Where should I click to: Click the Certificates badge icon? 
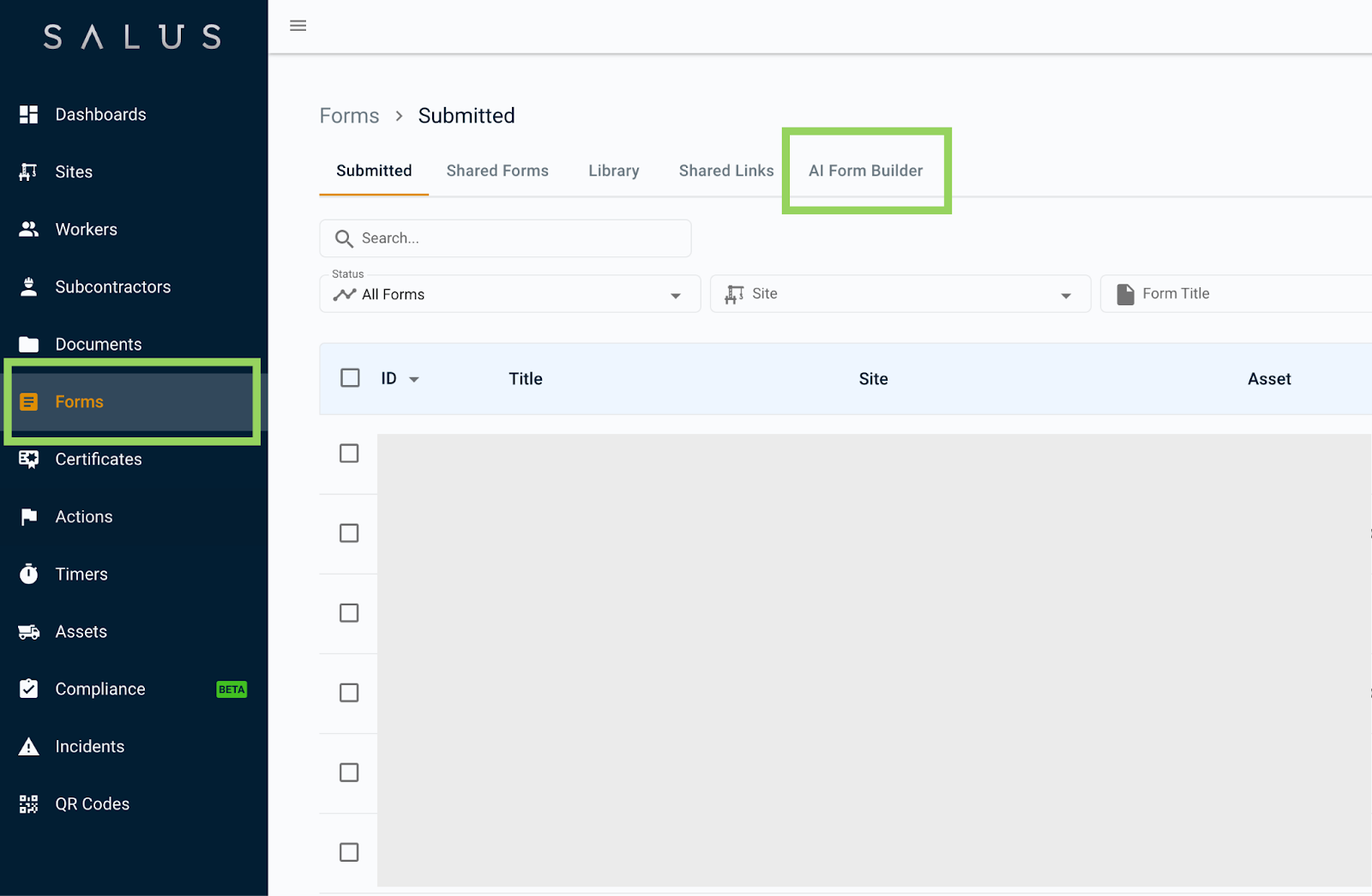pos(28,459)
